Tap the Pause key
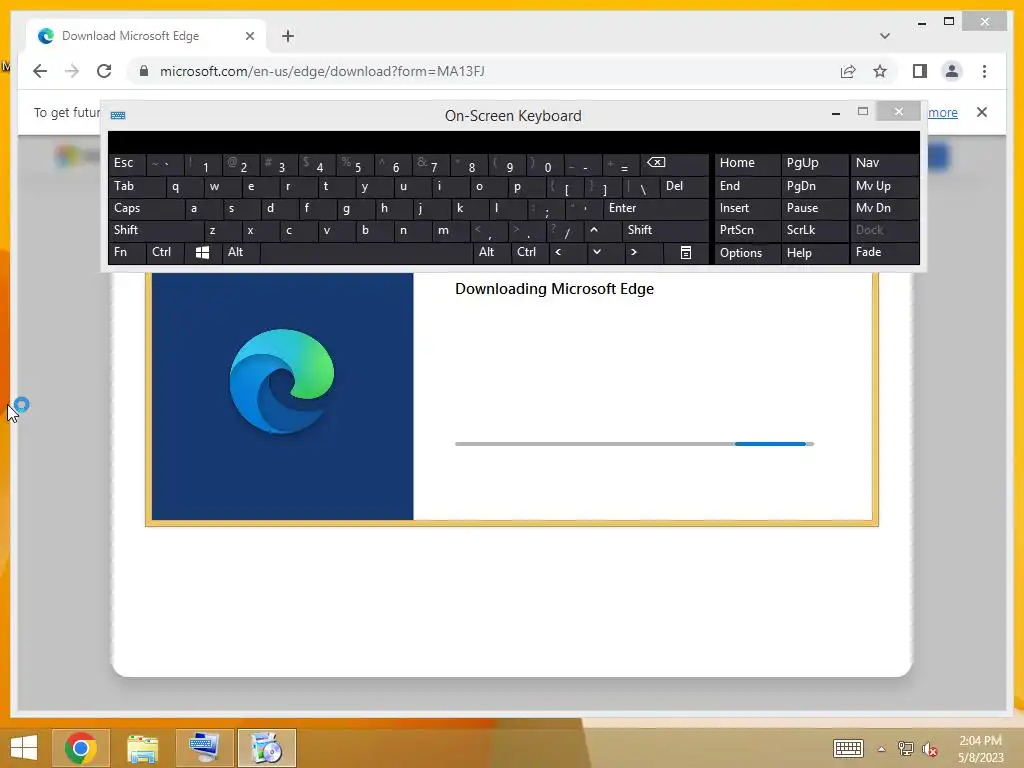Image resolution: width=1024 pixels, height=768 pixels. 813,208
